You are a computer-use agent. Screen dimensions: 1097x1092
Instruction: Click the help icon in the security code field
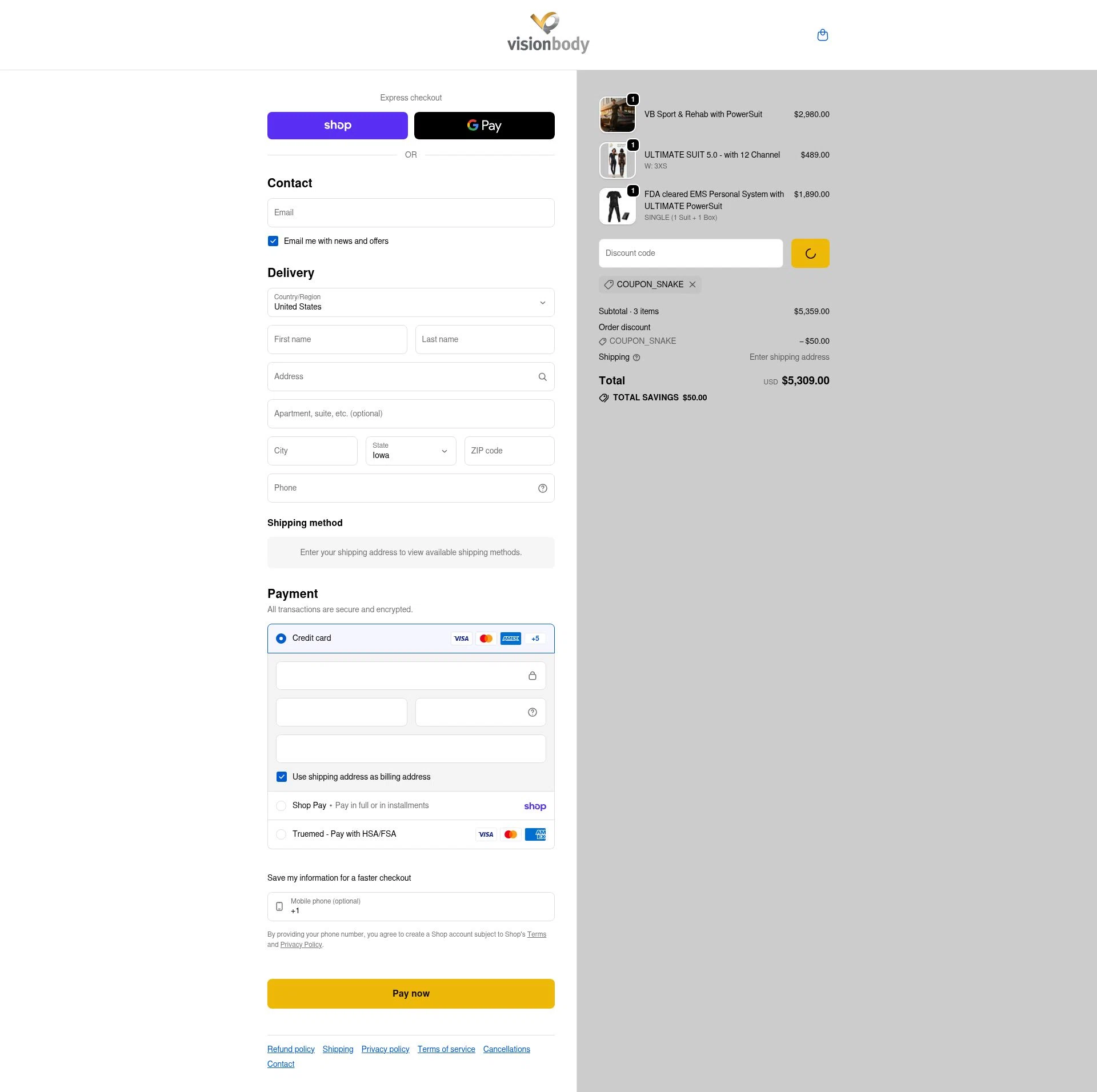[x=531, y=712]
